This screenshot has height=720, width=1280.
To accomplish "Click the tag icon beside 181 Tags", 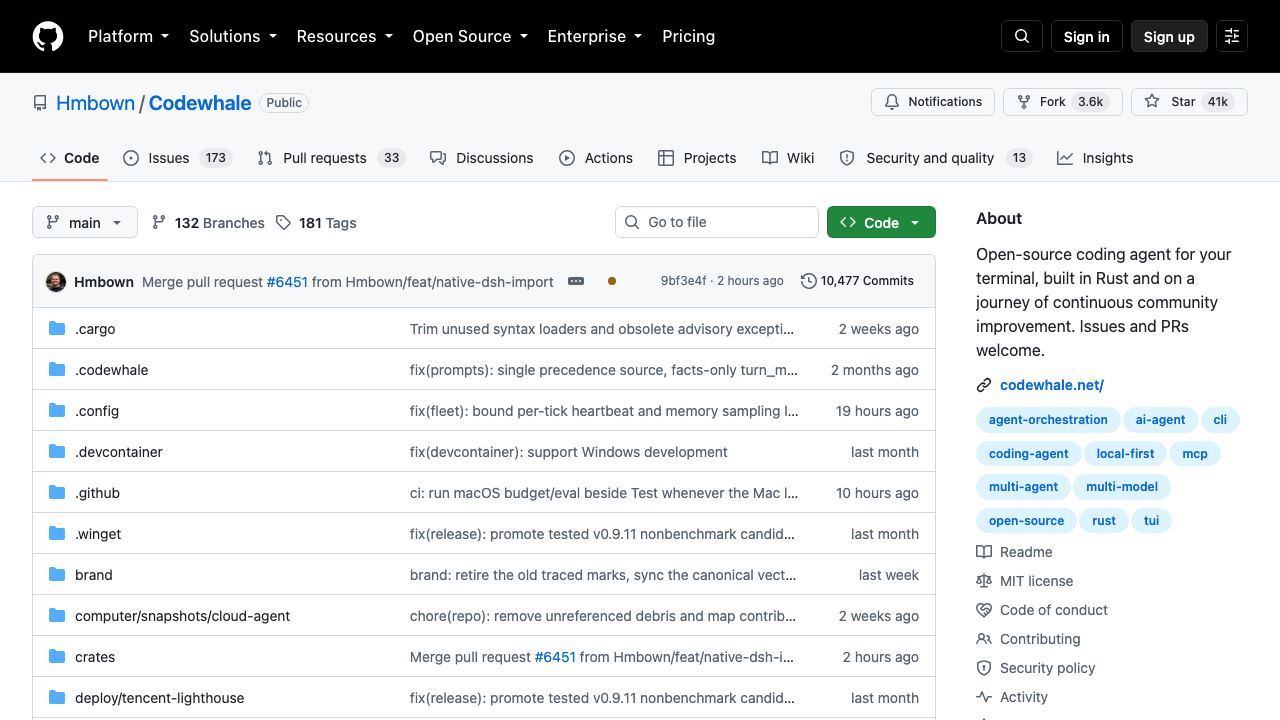I will coord(283,222).
